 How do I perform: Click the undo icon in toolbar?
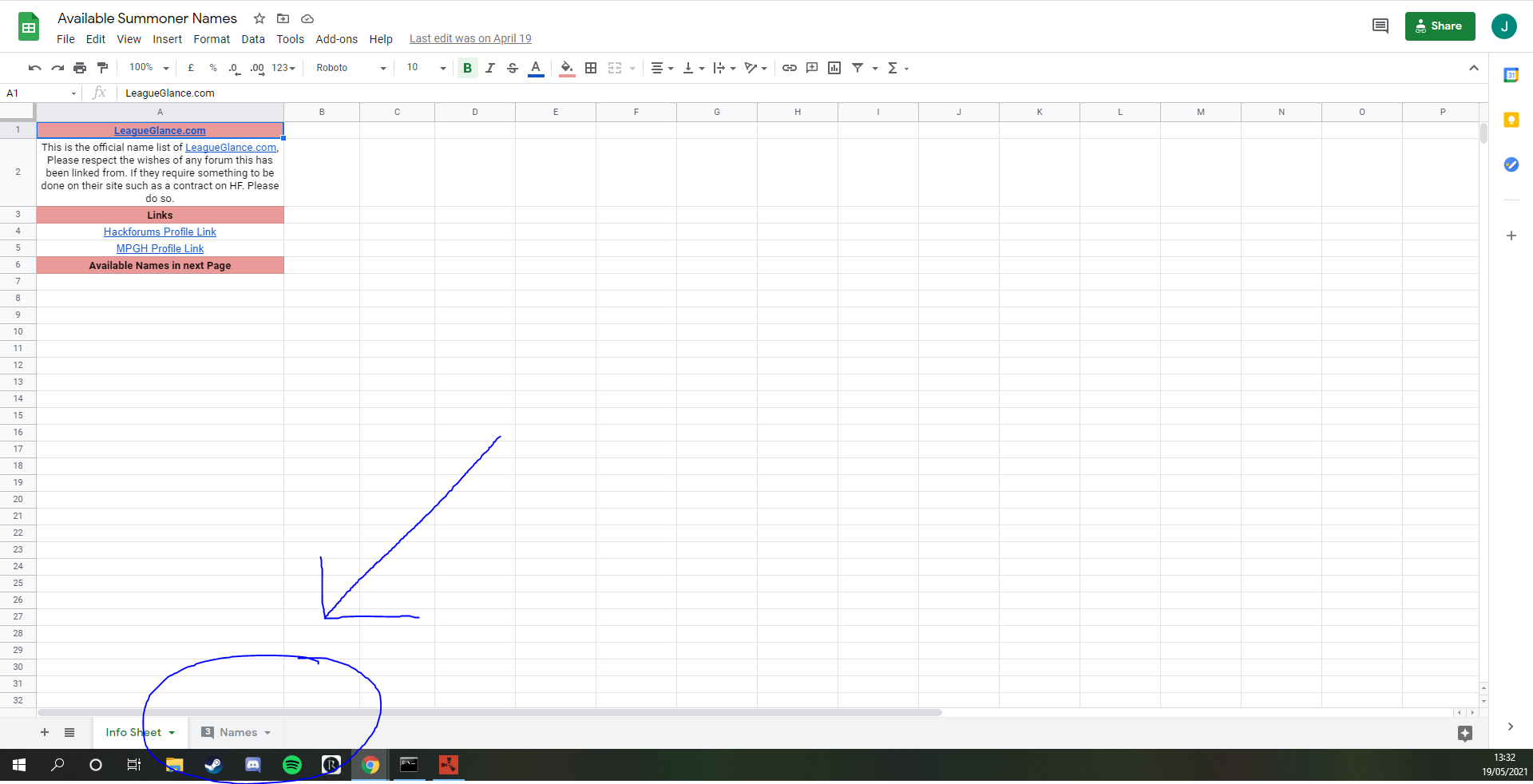(34, 68)
